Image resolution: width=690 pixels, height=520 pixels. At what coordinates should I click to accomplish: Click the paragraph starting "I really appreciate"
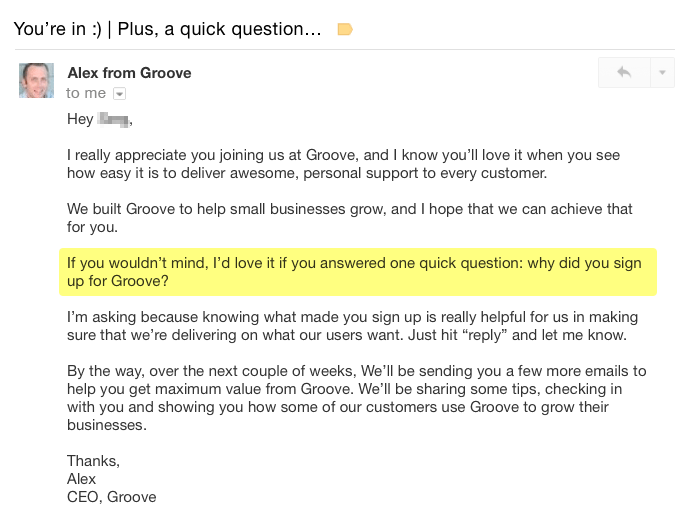point(341,164)
